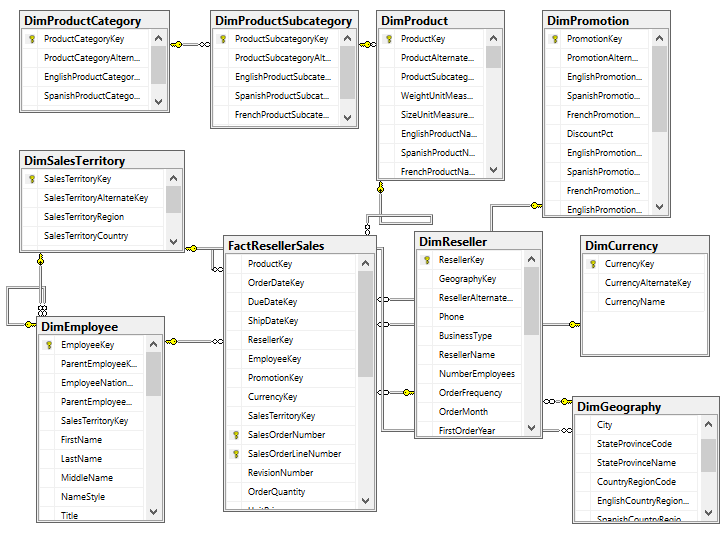The width and height of the screenshot is (728, 534).
Task: Select the Phone column in DimReseller
Action: [469, 317]
